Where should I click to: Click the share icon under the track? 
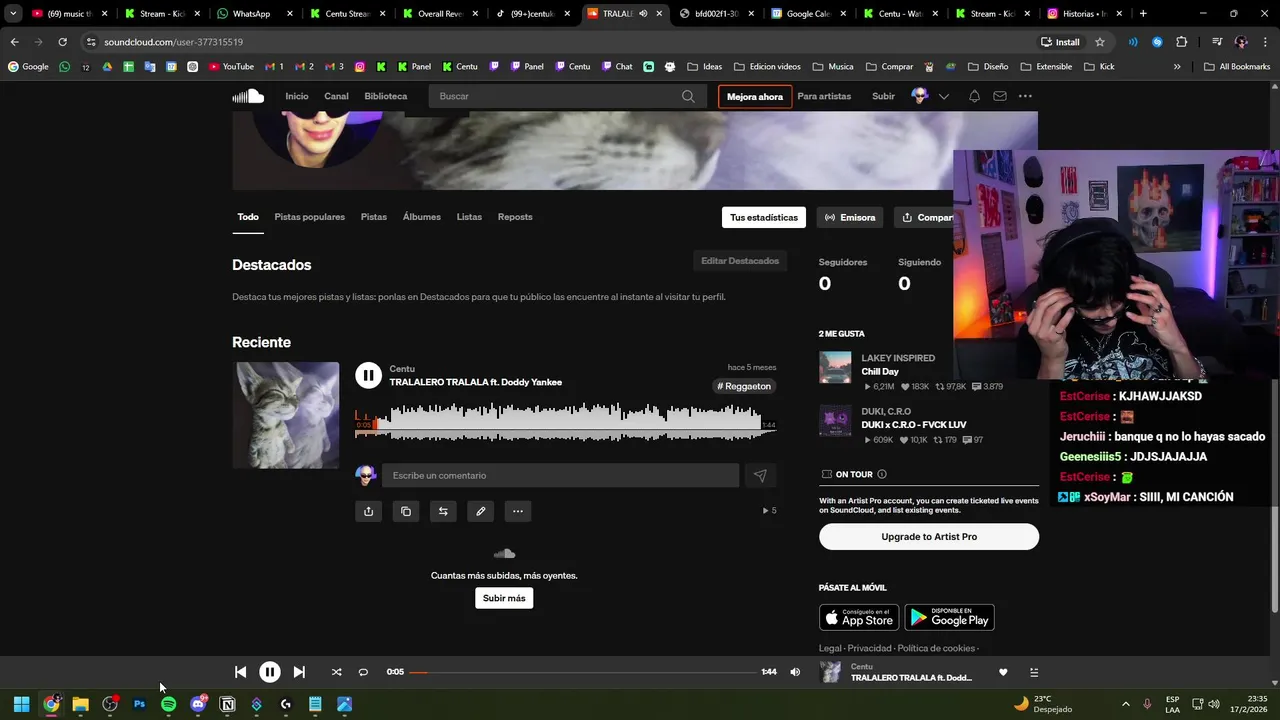coord(368,511)
